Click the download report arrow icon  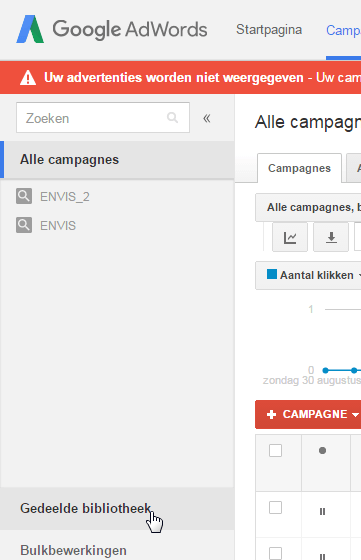tap(331, 237)
